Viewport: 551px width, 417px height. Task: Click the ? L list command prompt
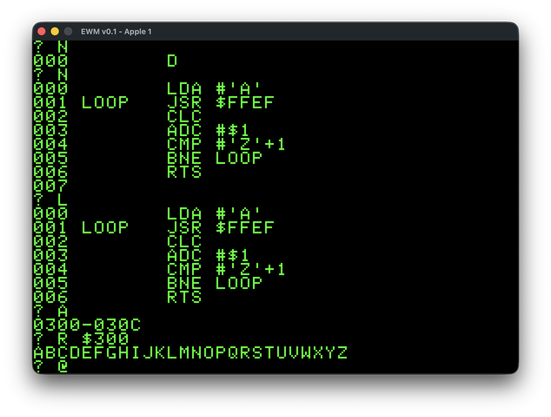pyautogui.click(x=50, y=200)
